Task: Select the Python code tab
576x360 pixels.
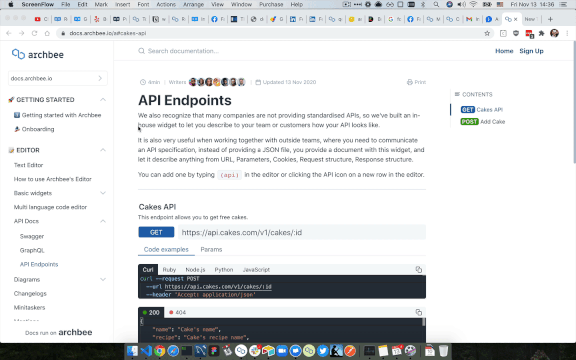Action: (x=224, y=270)
